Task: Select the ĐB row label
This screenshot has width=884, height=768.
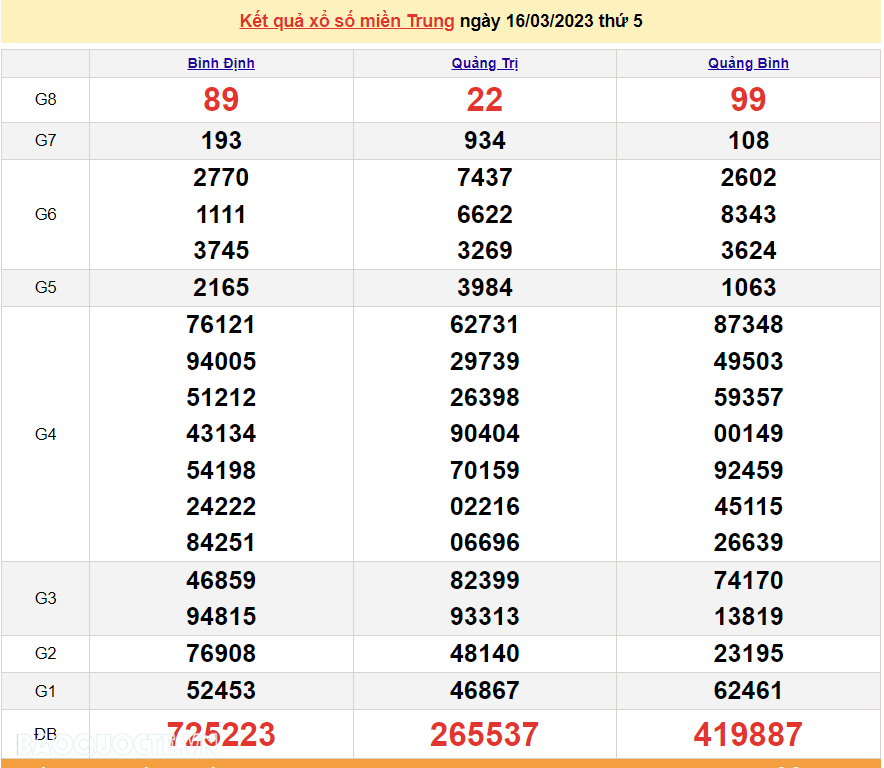Action: (x=45, y=733)
